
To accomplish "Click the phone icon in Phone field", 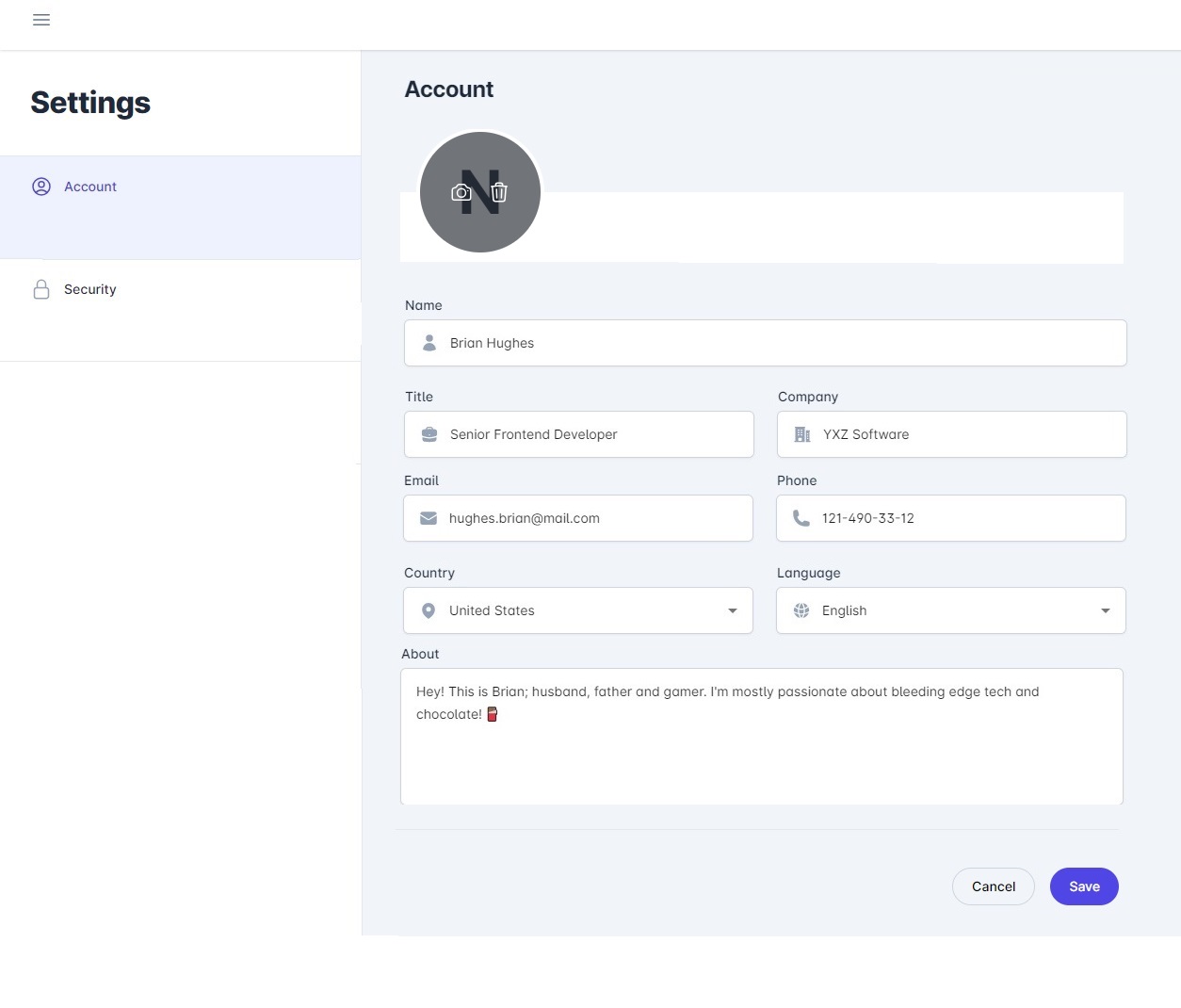I will coord(801,518).
